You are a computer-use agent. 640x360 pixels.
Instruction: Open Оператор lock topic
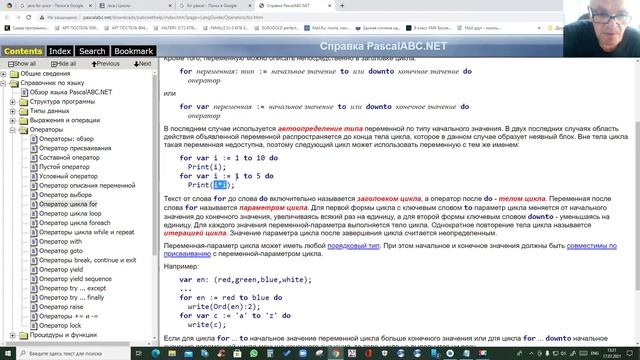pos(60,326)
